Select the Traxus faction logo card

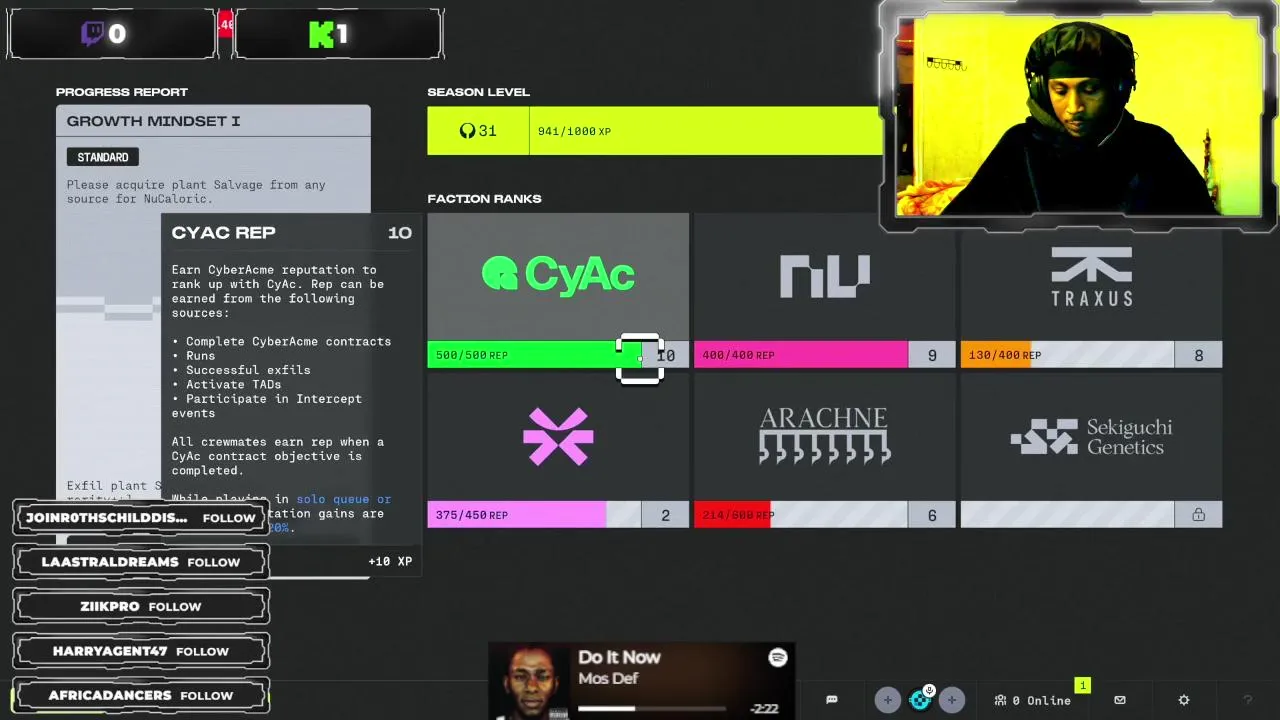[x=1091, y=275]
